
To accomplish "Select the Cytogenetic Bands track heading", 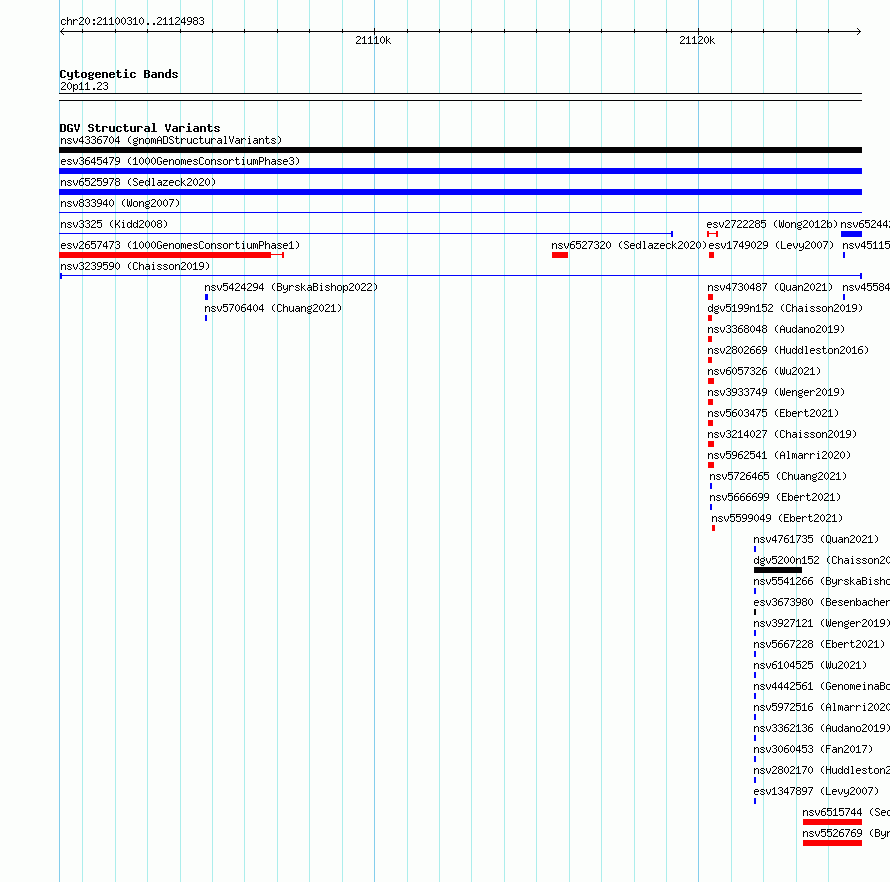I will tap(119, 74).
